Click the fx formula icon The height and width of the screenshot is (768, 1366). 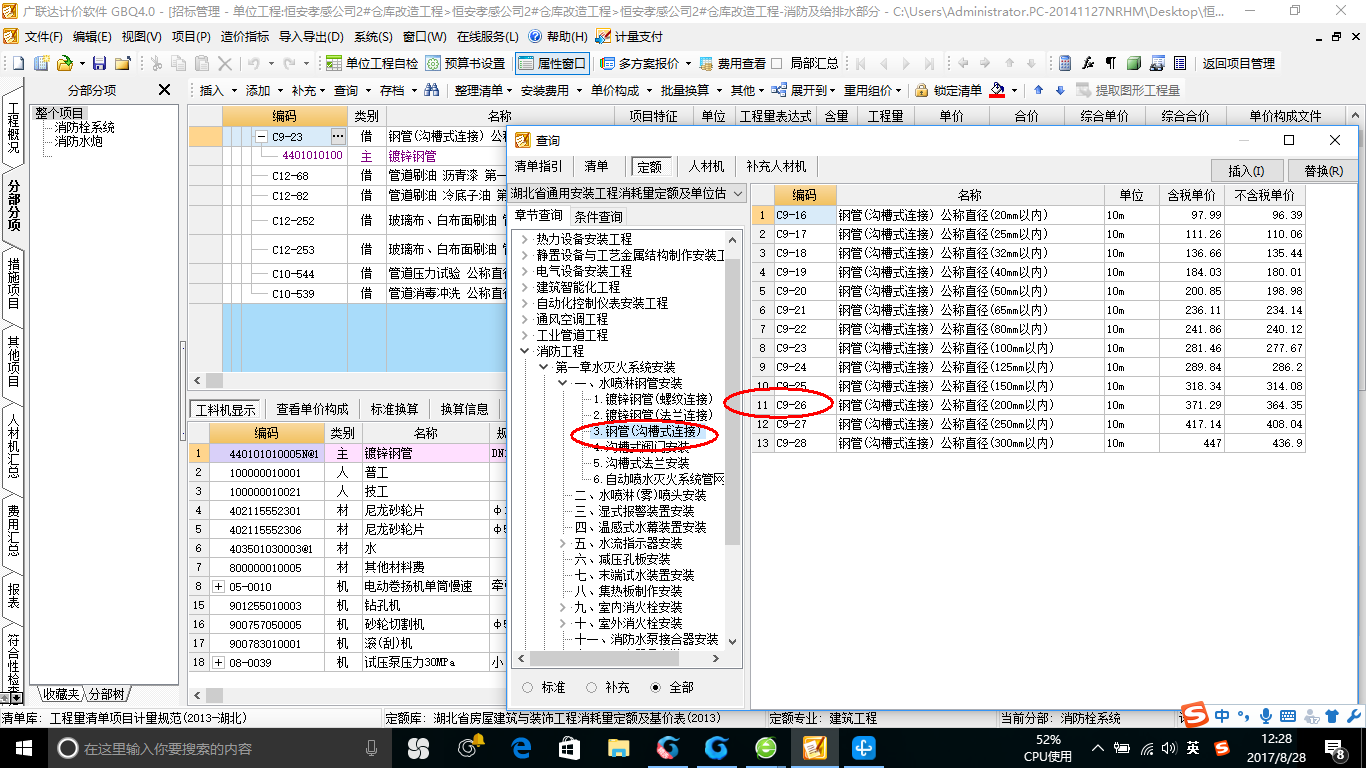coord(1088,63)
